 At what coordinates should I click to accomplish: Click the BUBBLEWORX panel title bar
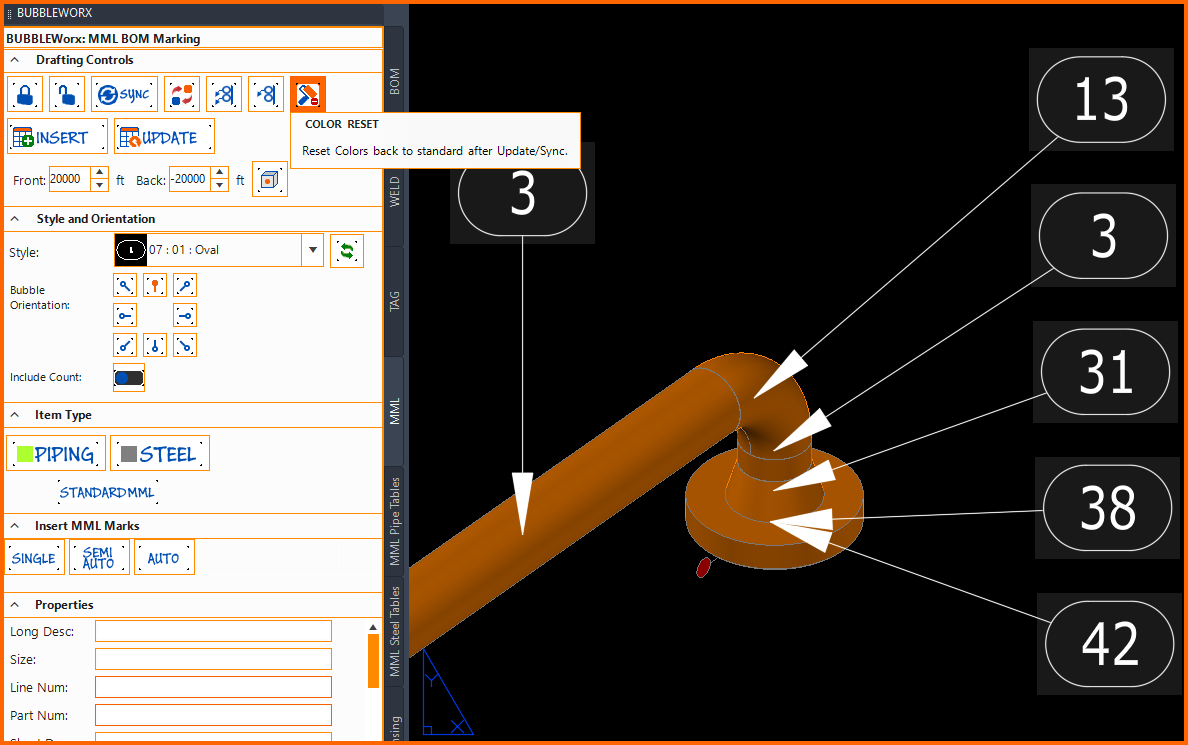click(x=194, y=13)
